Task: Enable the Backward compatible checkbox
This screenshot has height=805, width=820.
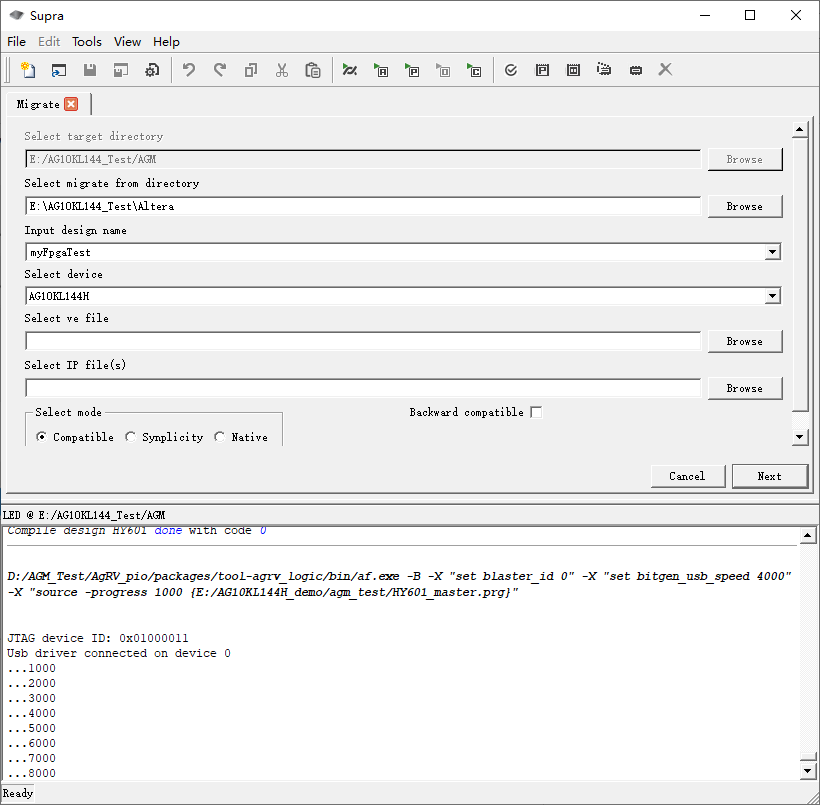Action: [x=536, y=412]
